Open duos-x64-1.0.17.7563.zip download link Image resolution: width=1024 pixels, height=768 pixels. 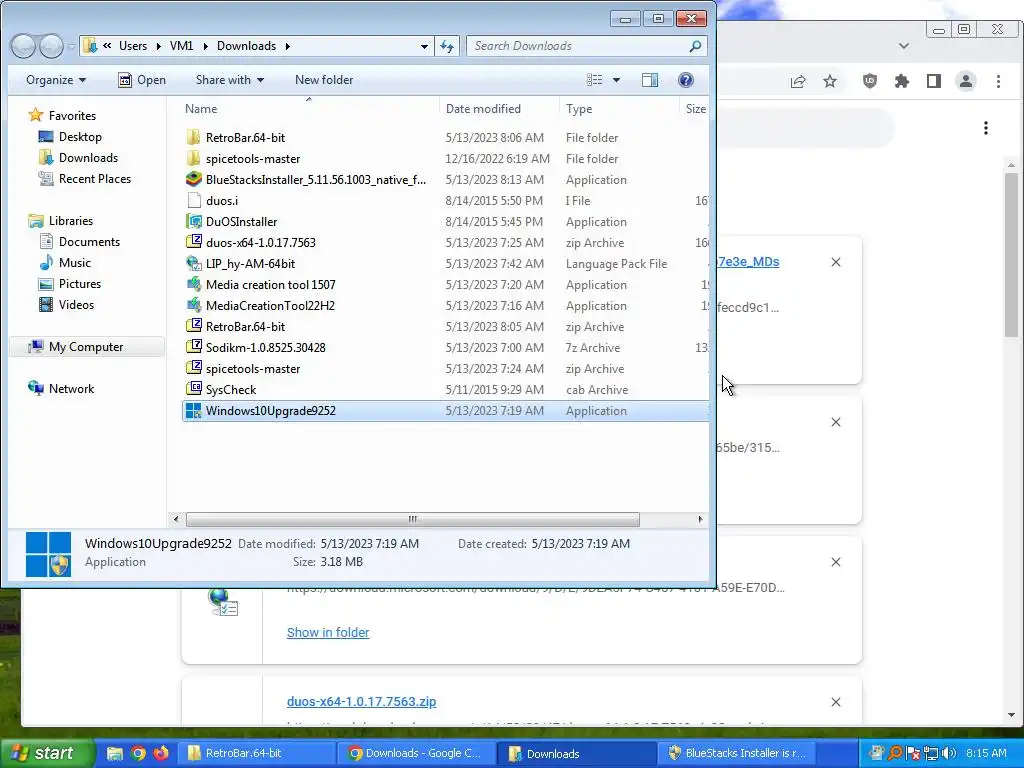(361, 702)
